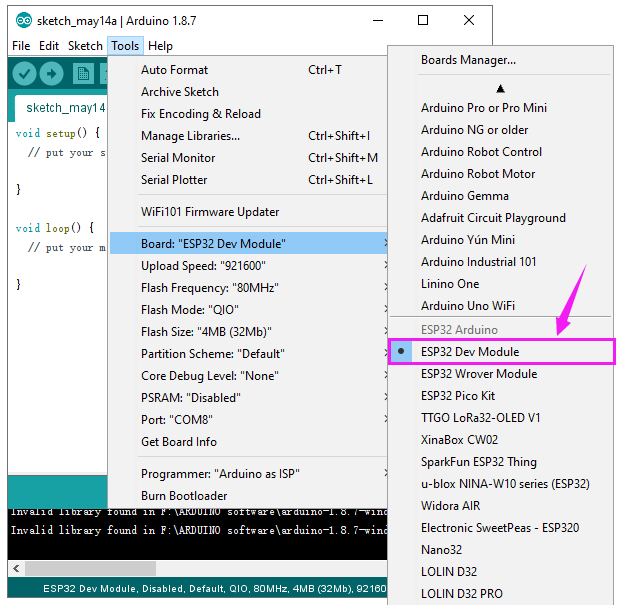Select the ESP32 Dev Module radio entry
This screenshot has height=605, width=625.
(501, 352)
